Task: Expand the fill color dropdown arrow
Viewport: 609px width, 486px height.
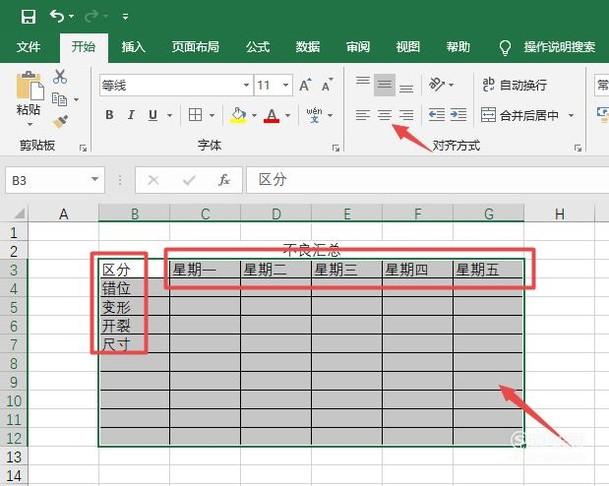Action: (x=254, y=115)
